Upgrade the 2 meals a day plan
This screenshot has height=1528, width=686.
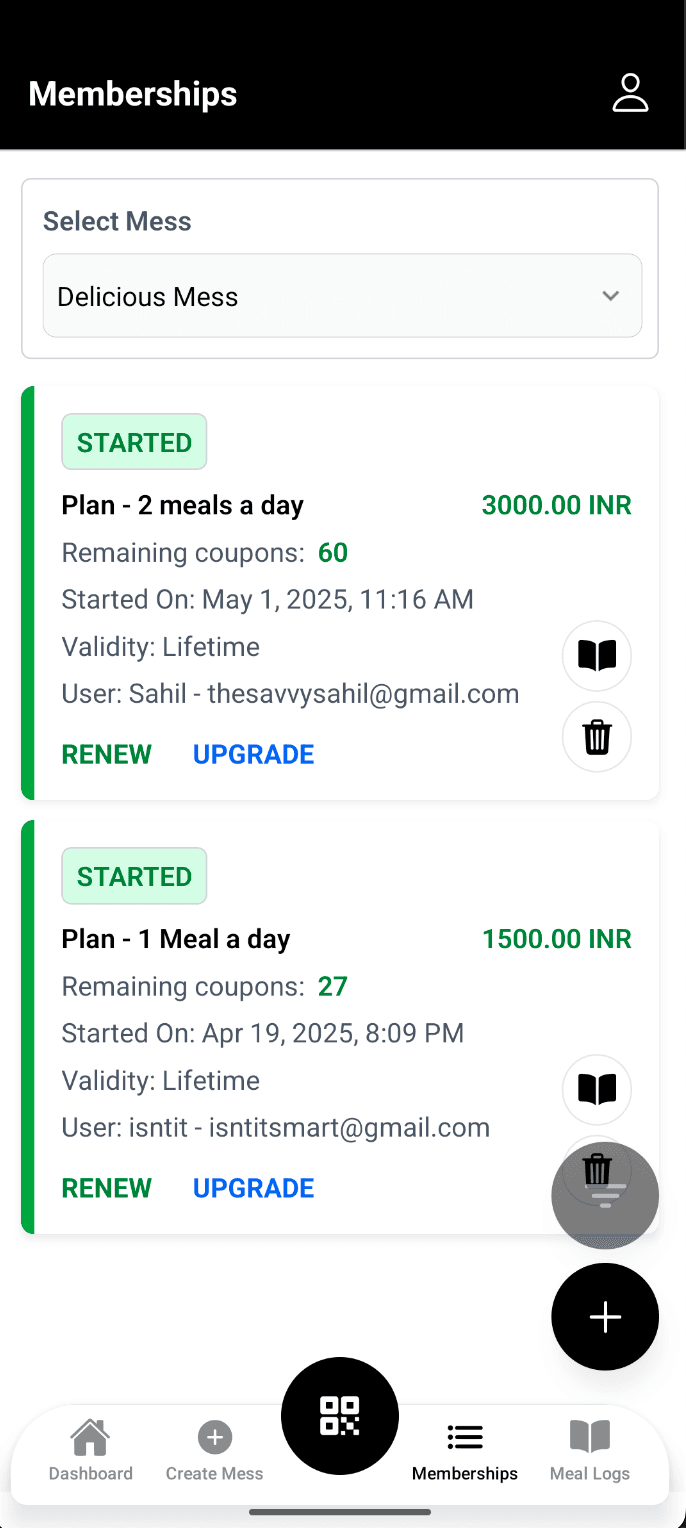point(253,754)
